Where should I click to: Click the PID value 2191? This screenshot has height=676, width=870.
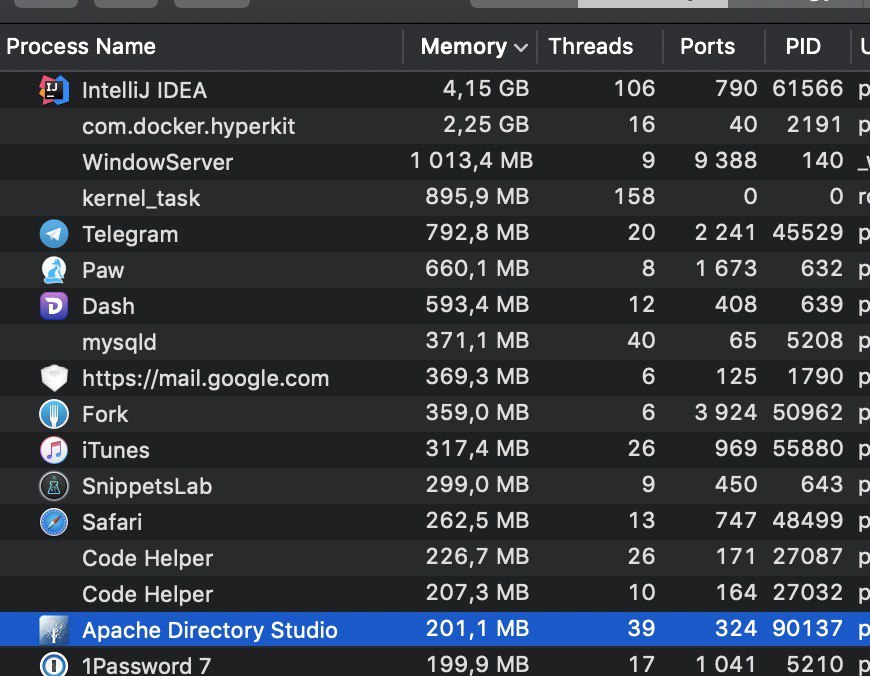[x=815, y=125]
